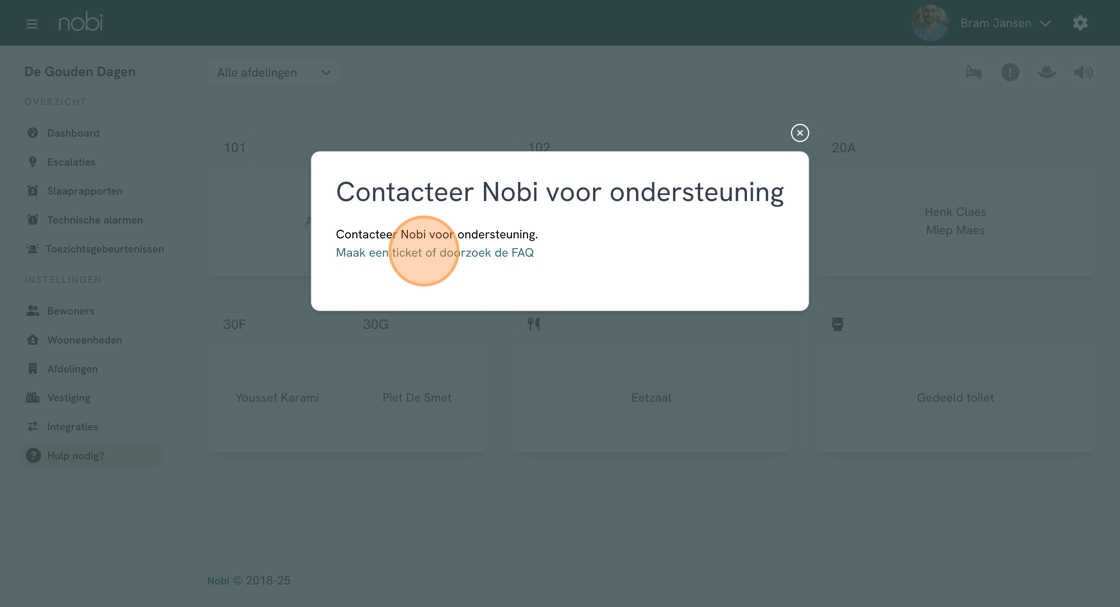Image resolution: width=1120 pixels, height=607 pixels.
Task: Click the ticket or FAQ link
Action: tap(435, 253)
